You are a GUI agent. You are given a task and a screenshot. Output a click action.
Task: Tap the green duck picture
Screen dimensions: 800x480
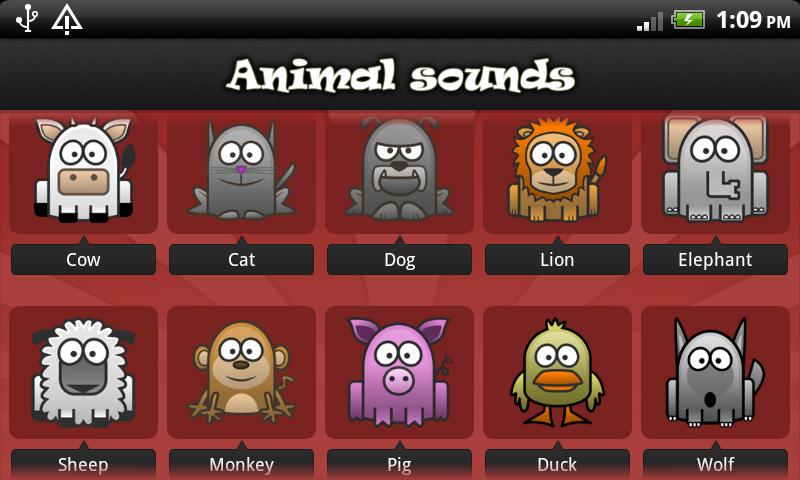click(x=557, y=373)
